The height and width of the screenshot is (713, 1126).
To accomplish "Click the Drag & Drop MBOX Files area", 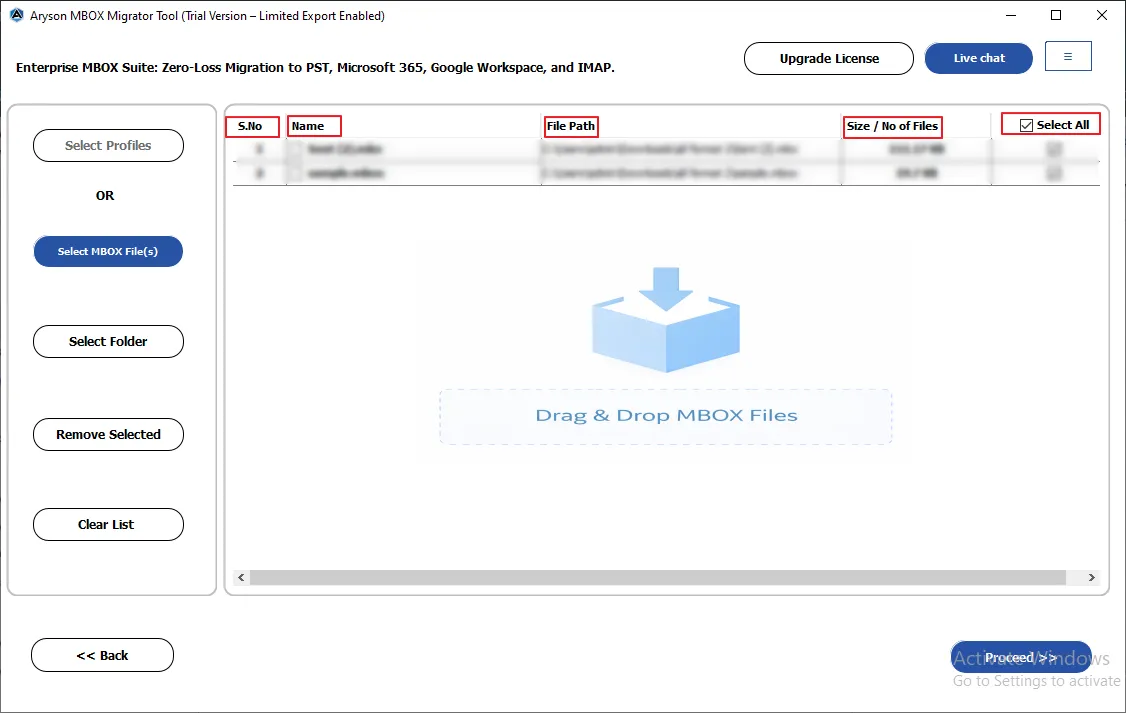I will [666, 416].
